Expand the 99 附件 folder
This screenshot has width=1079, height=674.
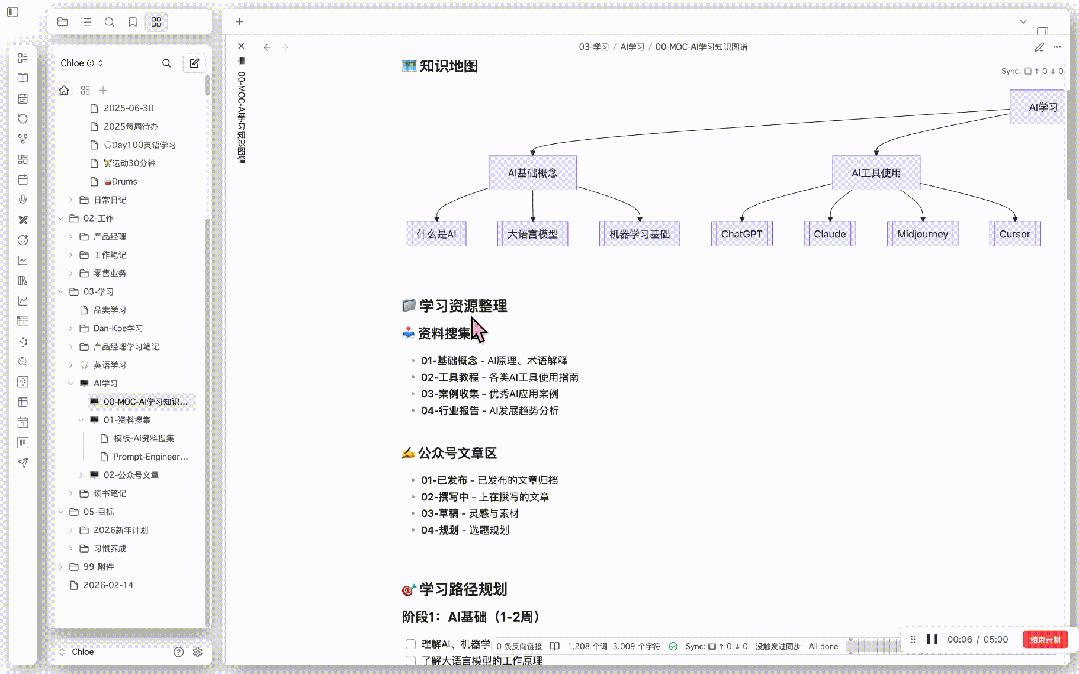[x=61, y=567]
